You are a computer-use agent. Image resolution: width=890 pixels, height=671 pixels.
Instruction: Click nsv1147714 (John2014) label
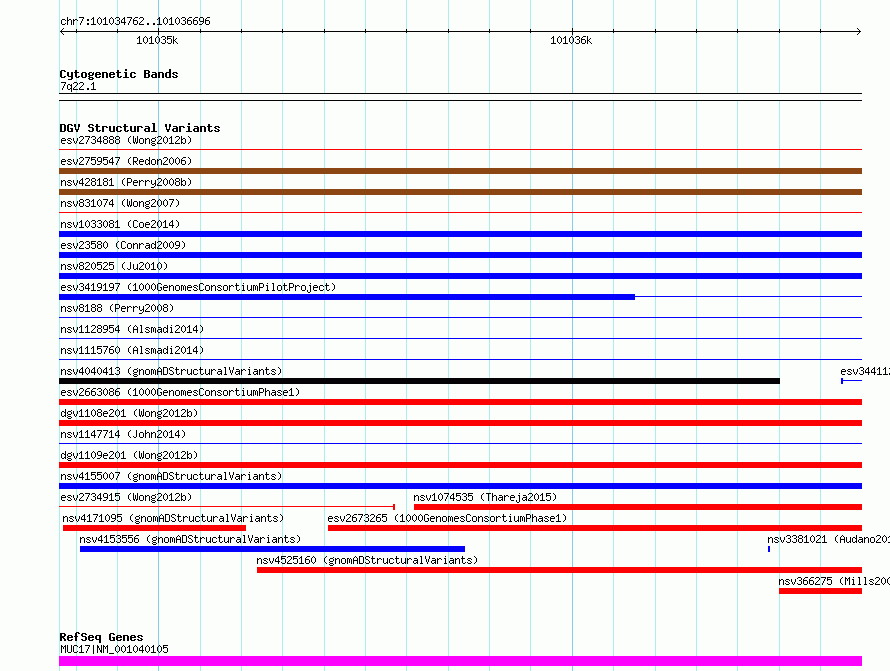pyautogui.click(x=123, y=434)
